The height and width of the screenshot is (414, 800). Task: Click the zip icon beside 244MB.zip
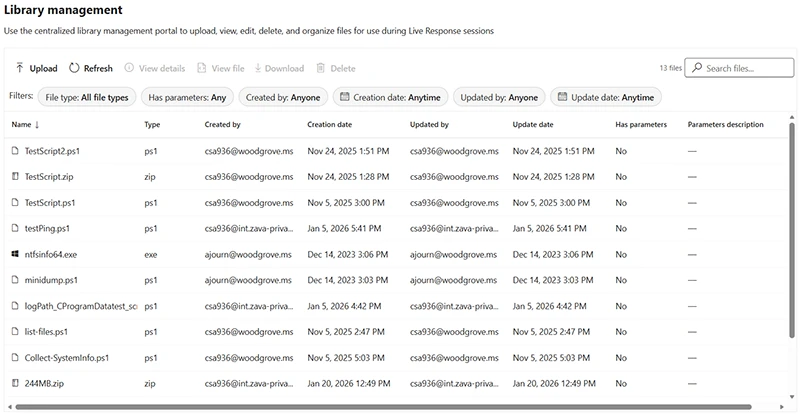click(x=15, y=383)
